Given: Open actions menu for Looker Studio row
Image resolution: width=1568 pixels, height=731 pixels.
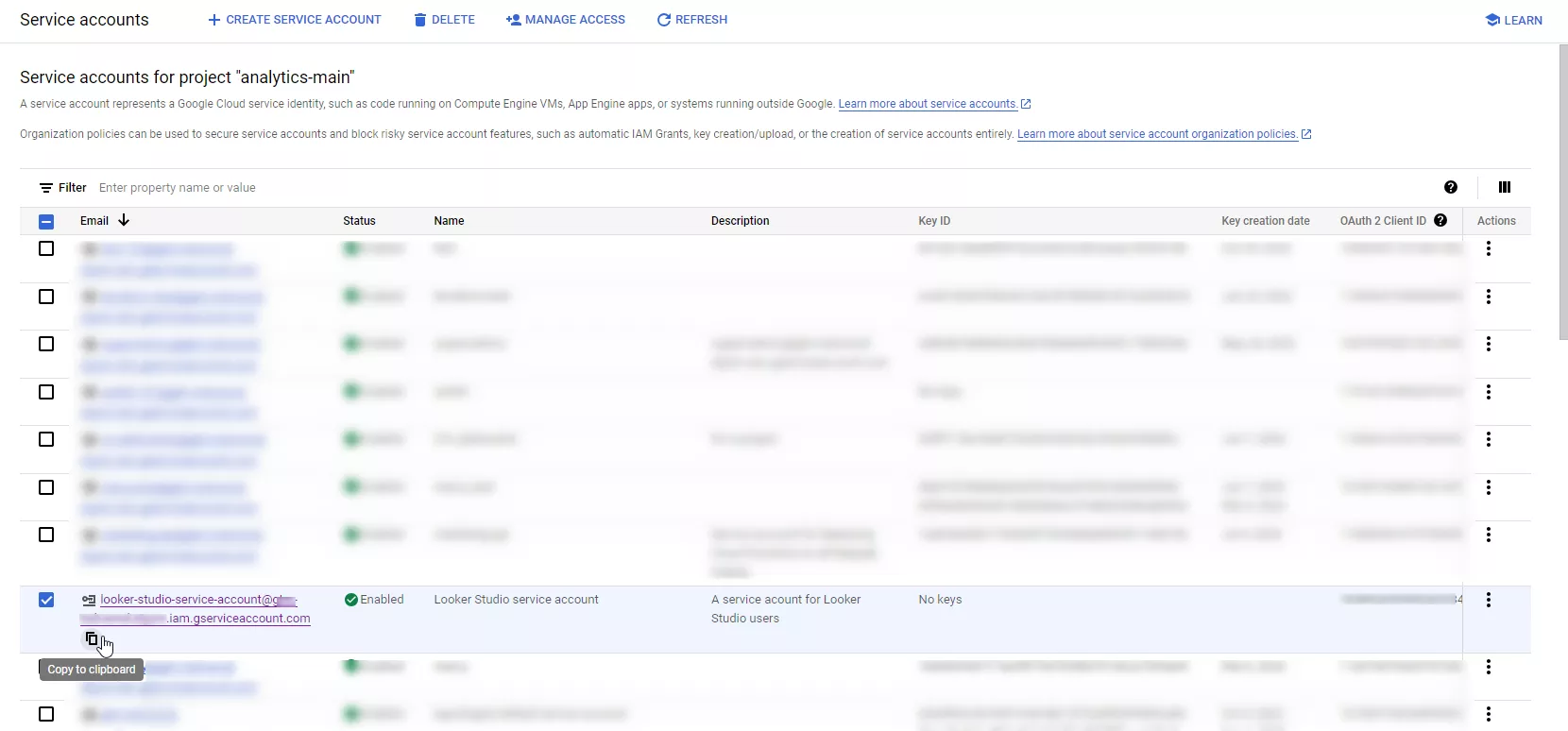Looking at the screenshot, I should pos(1489,600).
